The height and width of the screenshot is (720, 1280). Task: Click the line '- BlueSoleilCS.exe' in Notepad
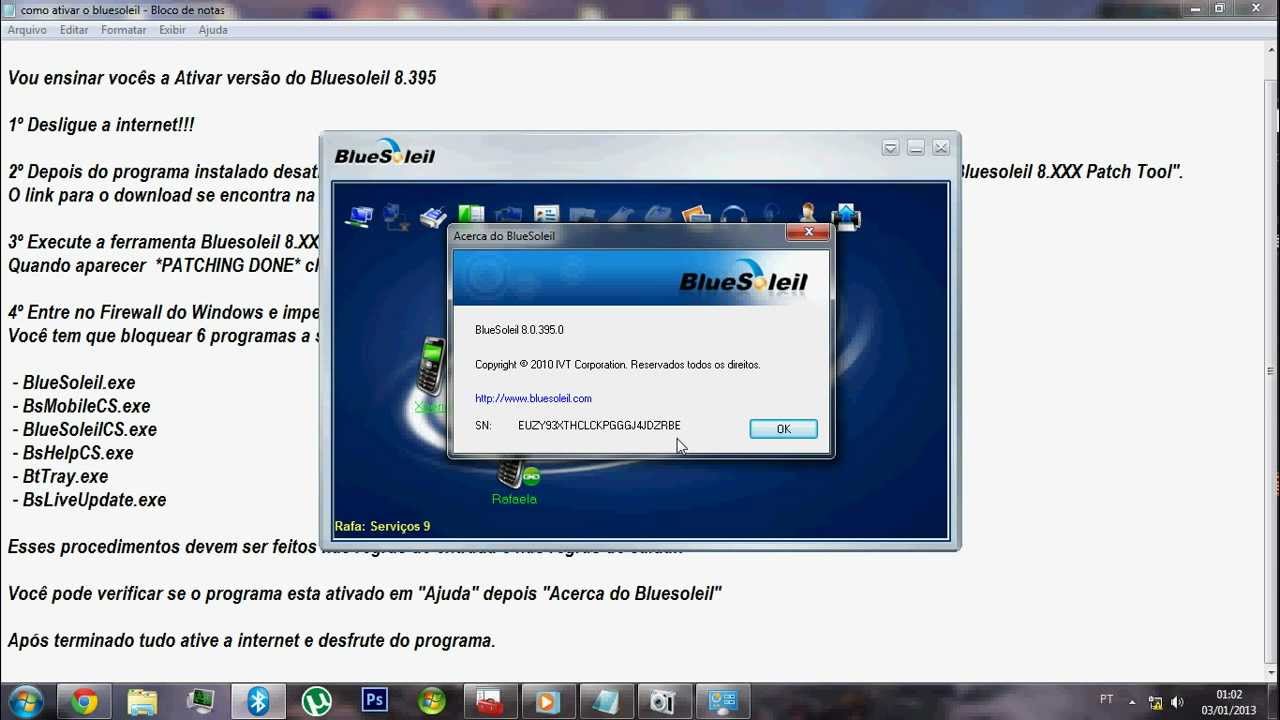pos(84,430)
